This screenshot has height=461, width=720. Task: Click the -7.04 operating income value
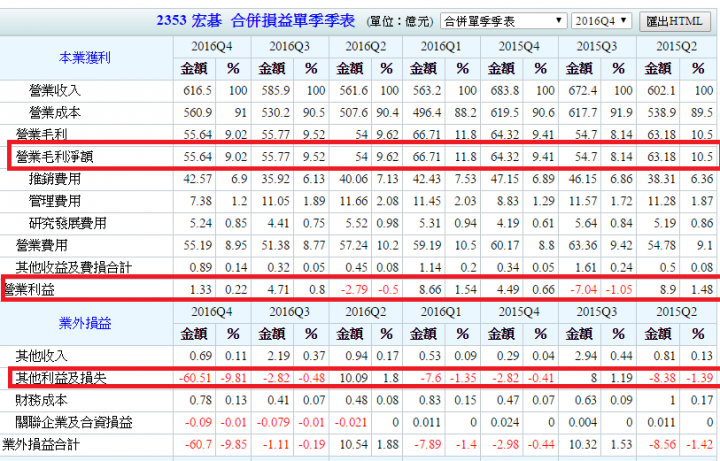[x=583, y=290]
